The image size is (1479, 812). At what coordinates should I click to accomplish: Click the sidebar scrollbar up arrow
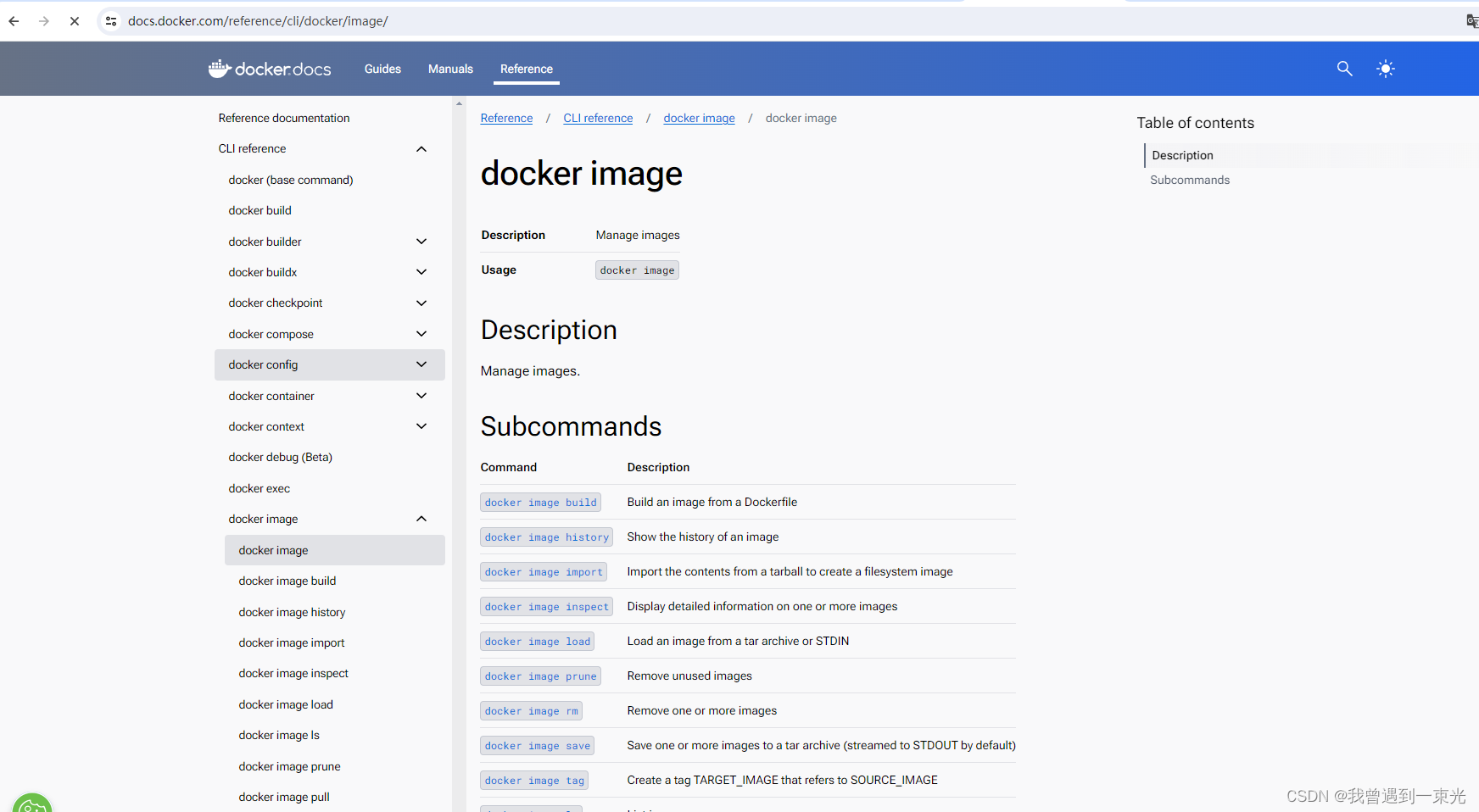(x=459, y=103)
